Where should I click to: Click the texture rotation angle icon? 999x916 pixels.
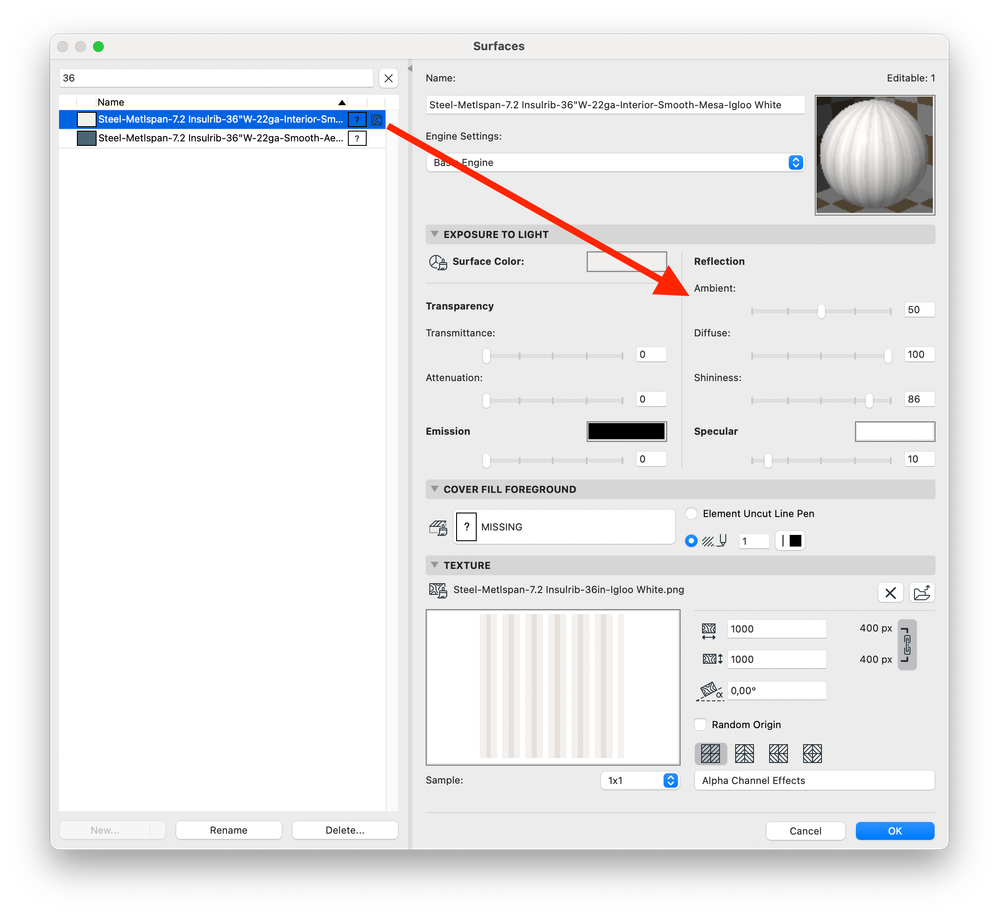[710, 692]
